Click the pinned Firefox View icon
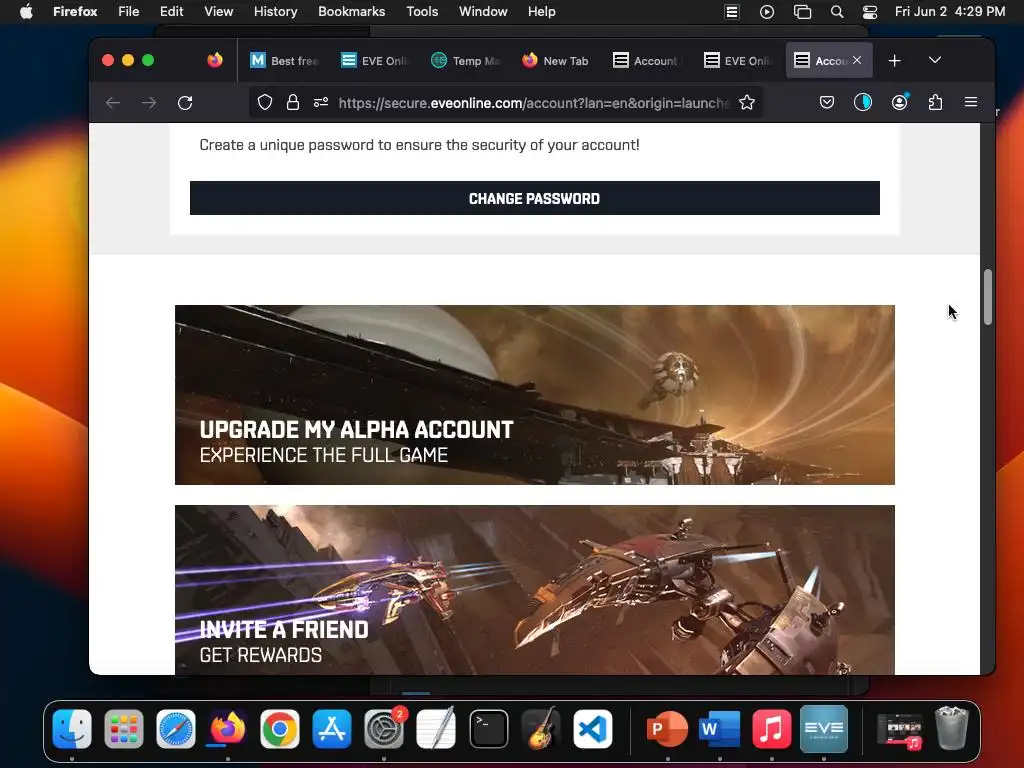The image size is (1024, 768). point(215,61)
